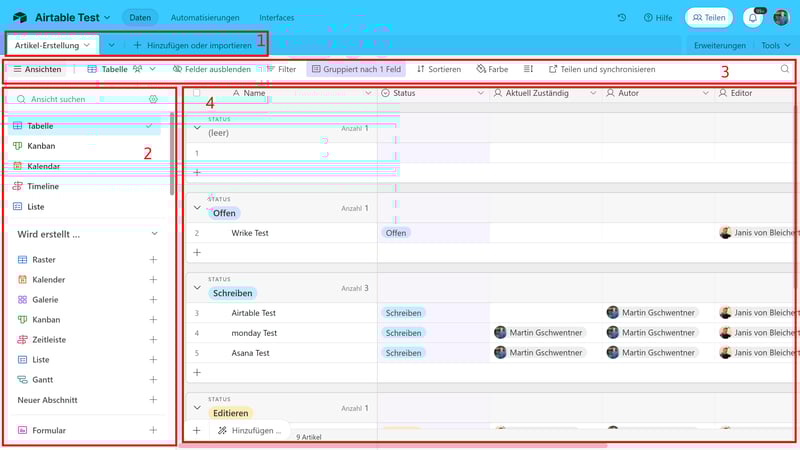Screen dimensions: 800x450
Task: Switch to the Daten tab
Action: [140, 17]
